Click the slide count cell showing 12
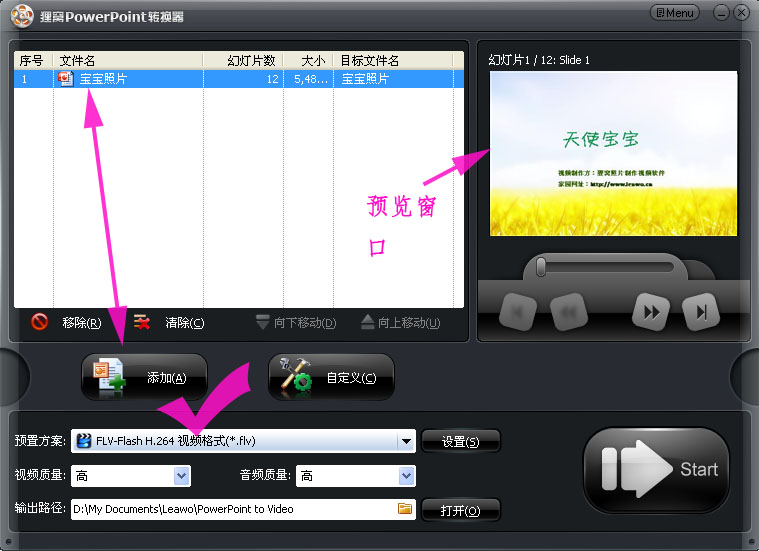759x551 pixels. (273, 79)
